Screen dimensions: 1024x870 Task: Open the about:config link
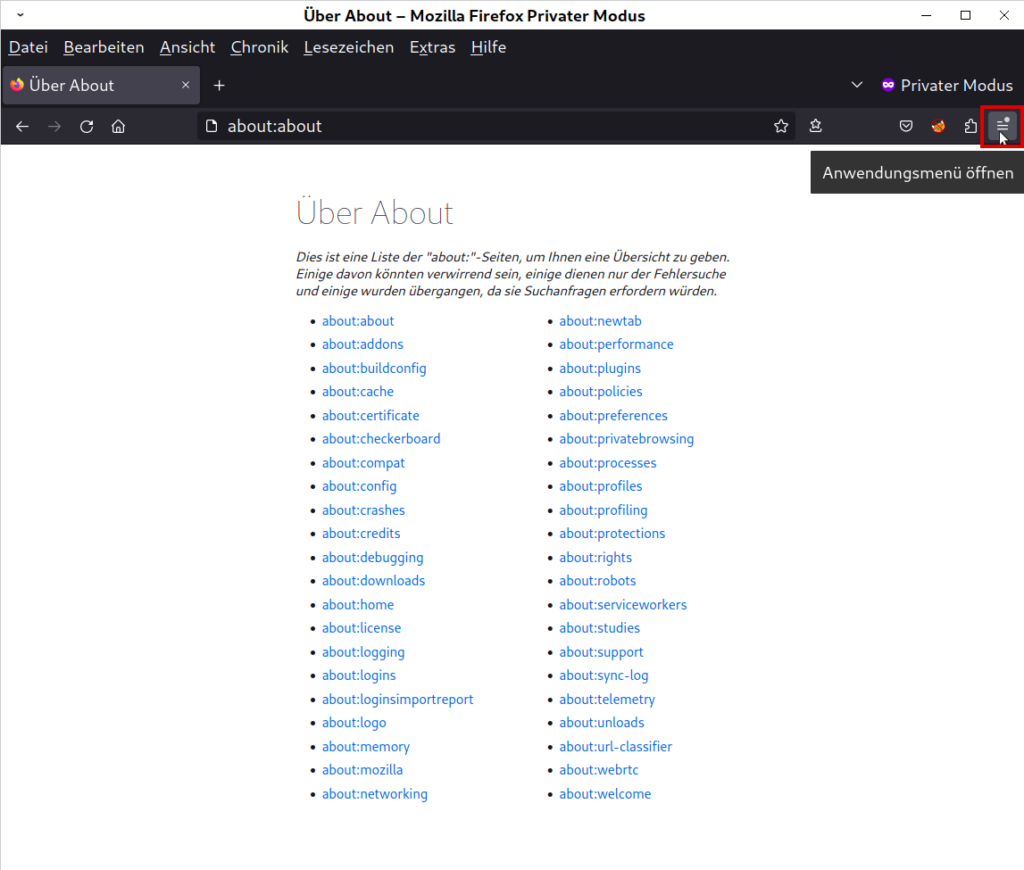(x=359, y=486)
